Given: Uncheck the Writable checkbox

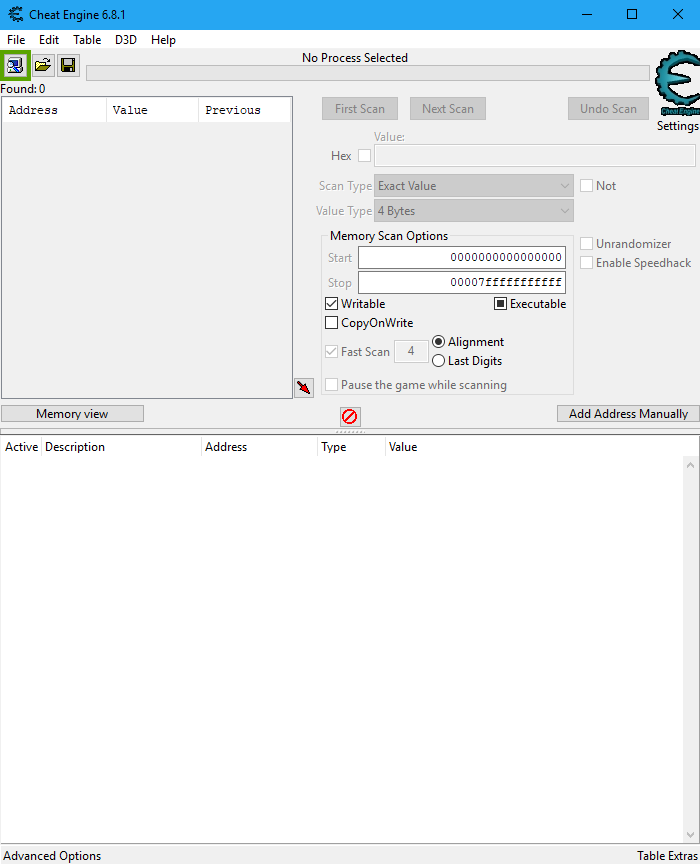Looking at the screenshot, I should click(331, 304).
